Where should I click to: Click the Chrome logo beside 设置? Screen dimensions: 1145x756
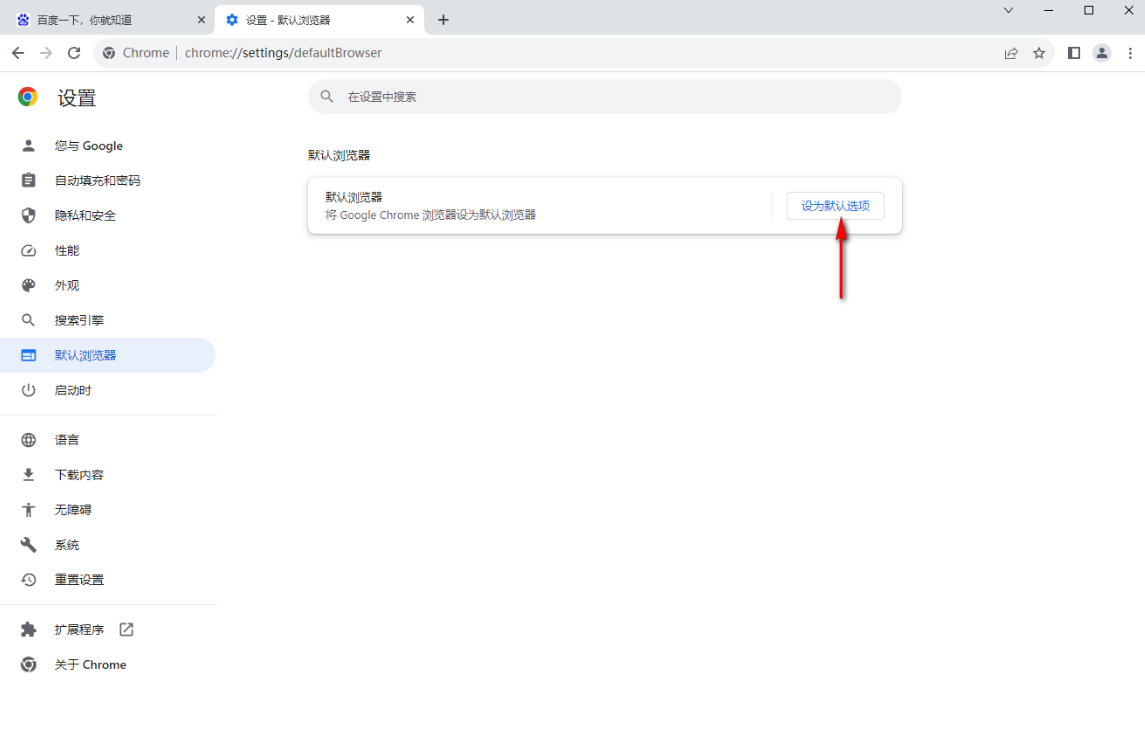(28, 96)
